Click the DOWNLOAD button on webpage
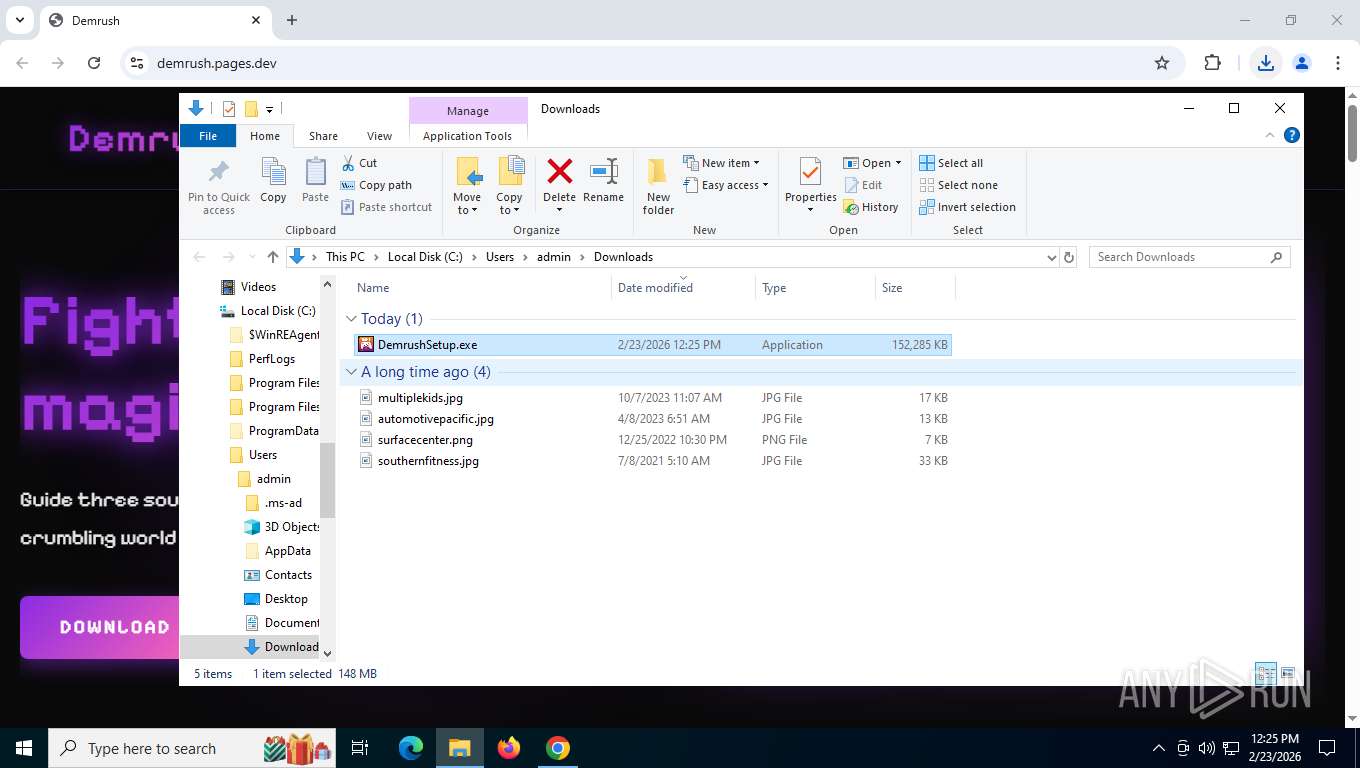 (x=100, y=627)
